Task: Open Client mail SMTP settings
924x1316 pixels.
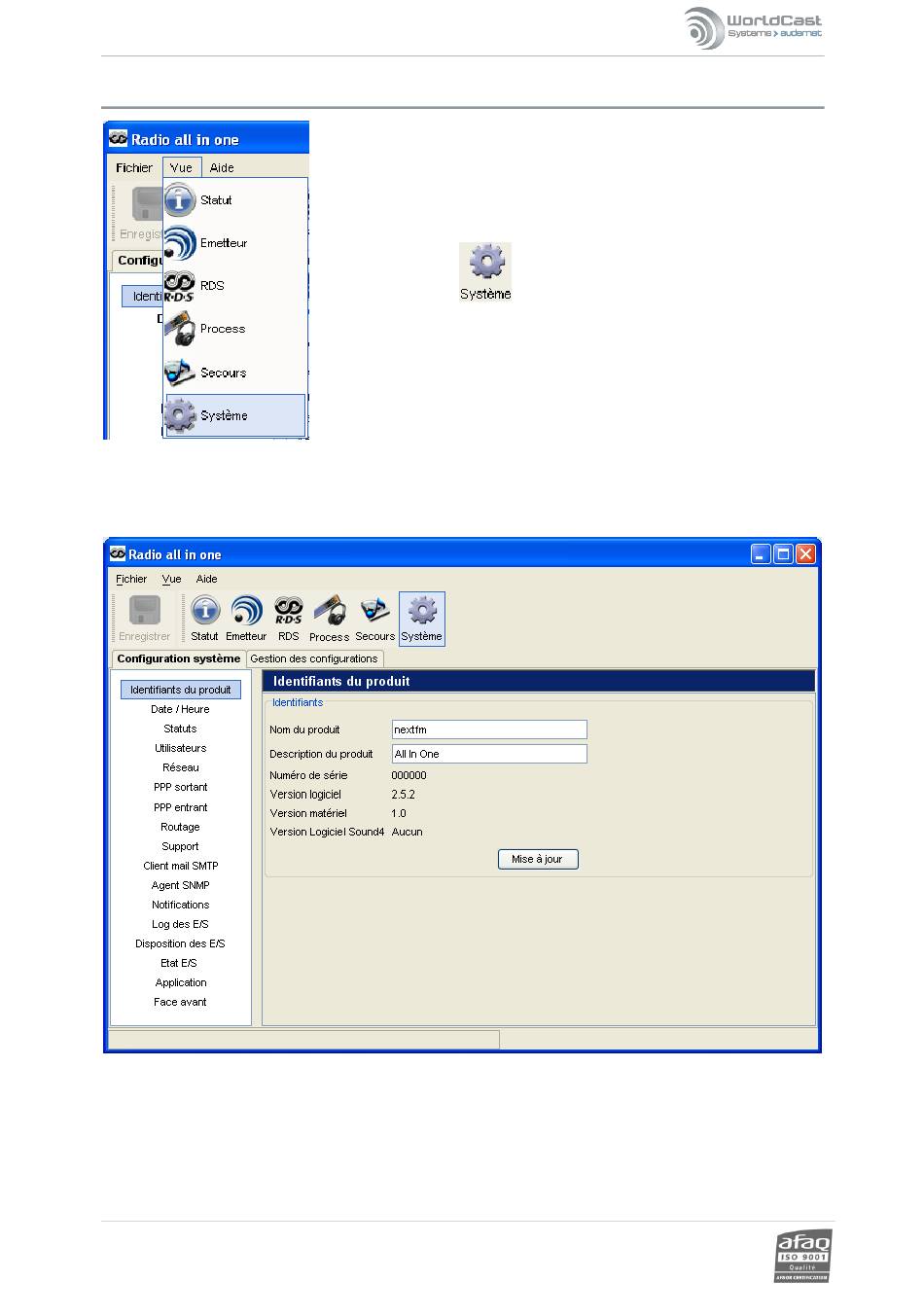Action: pyautogui.click(x=180, y=866)
